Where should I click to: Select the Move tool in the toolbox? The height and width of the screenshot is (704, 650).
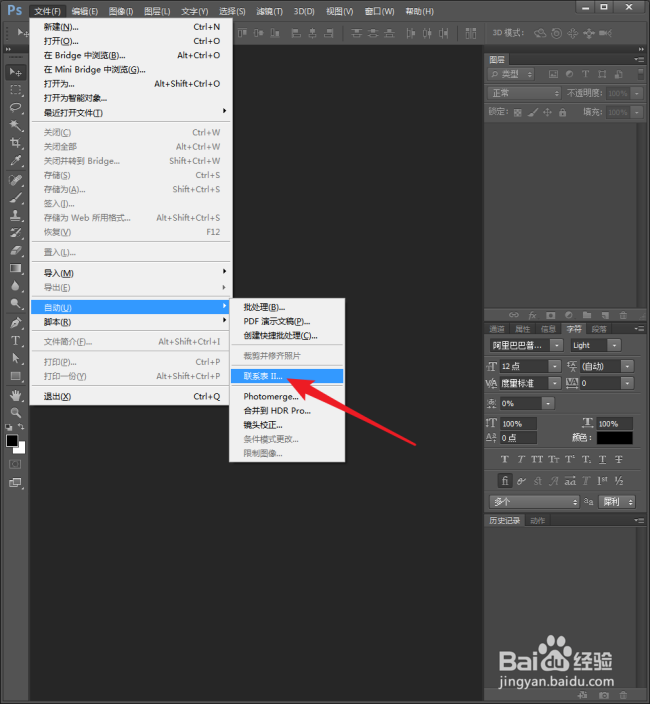(x=16, y=72)
